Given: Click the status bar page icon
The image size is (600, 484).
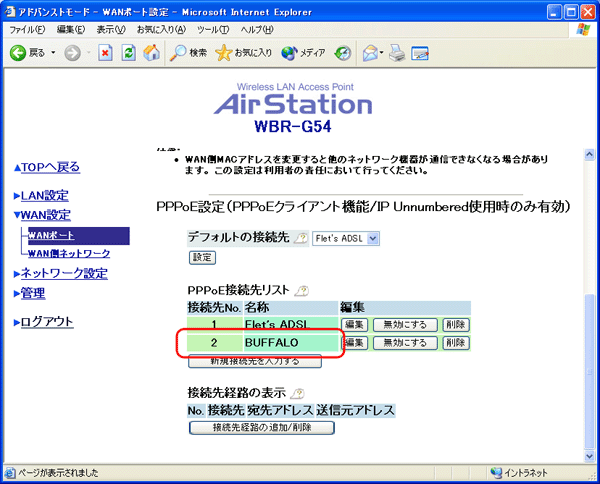Looking at the screenshot, I should tap(10, 473).
